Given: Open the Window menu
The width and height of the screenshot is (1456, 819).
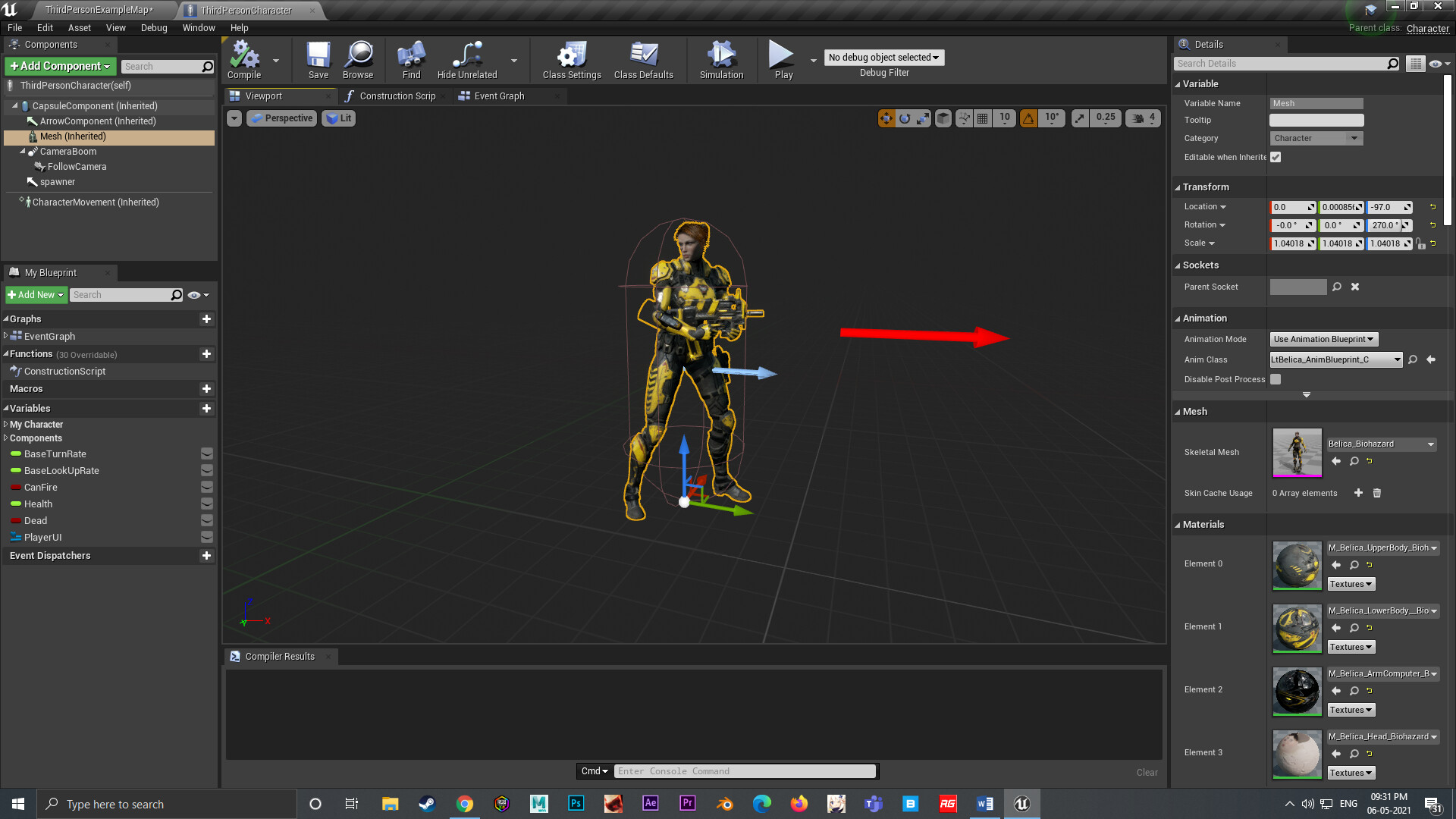Looking at the screenshot, I should (x=199, y=28).
